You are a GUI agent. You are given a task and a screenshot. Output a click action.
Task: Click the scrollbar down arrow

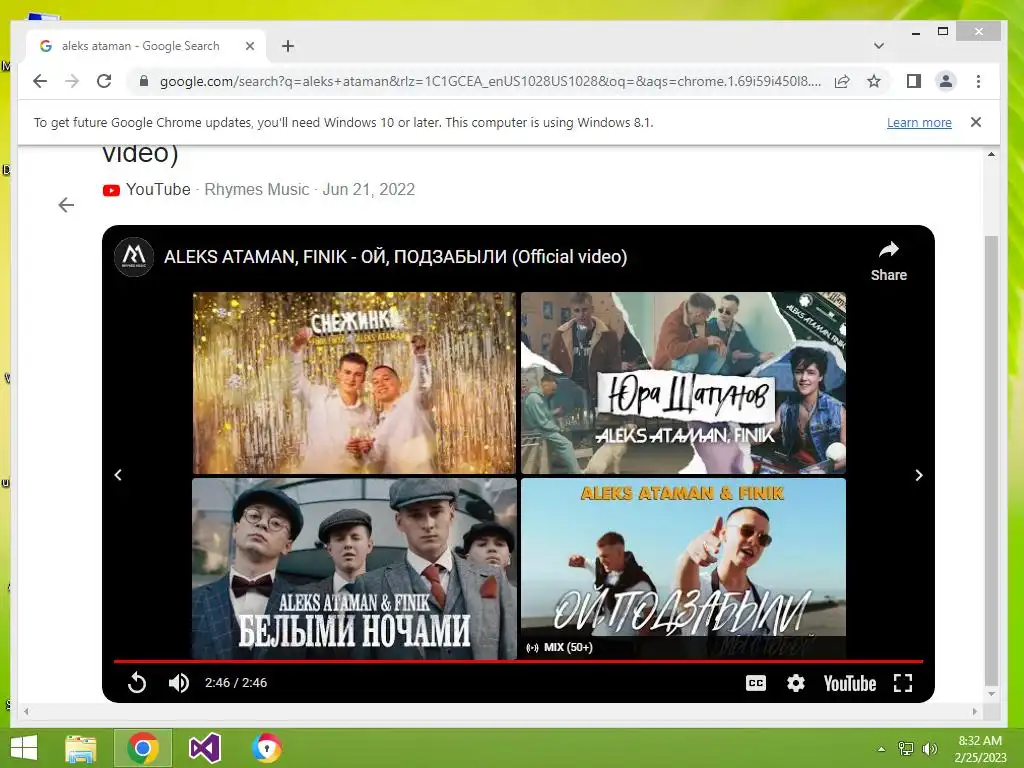[x=991, y=694]
